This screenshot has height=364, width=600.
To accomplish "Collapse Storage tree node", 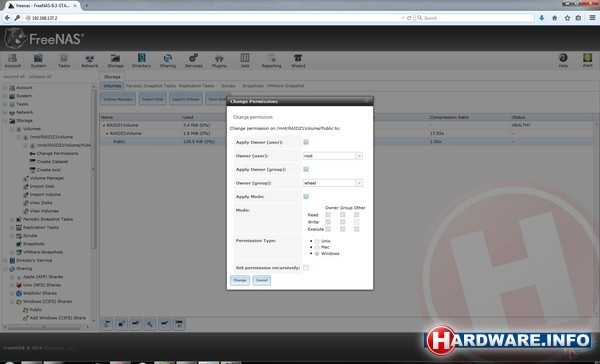I will [5, 121].
